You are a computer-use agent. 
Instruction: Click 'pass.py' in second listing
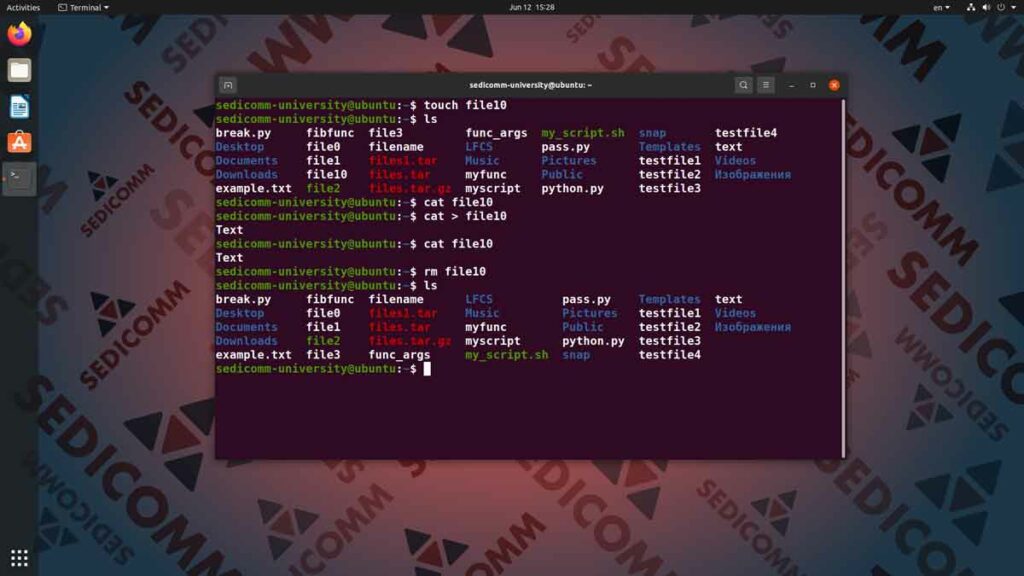click(x=586, y=300)
